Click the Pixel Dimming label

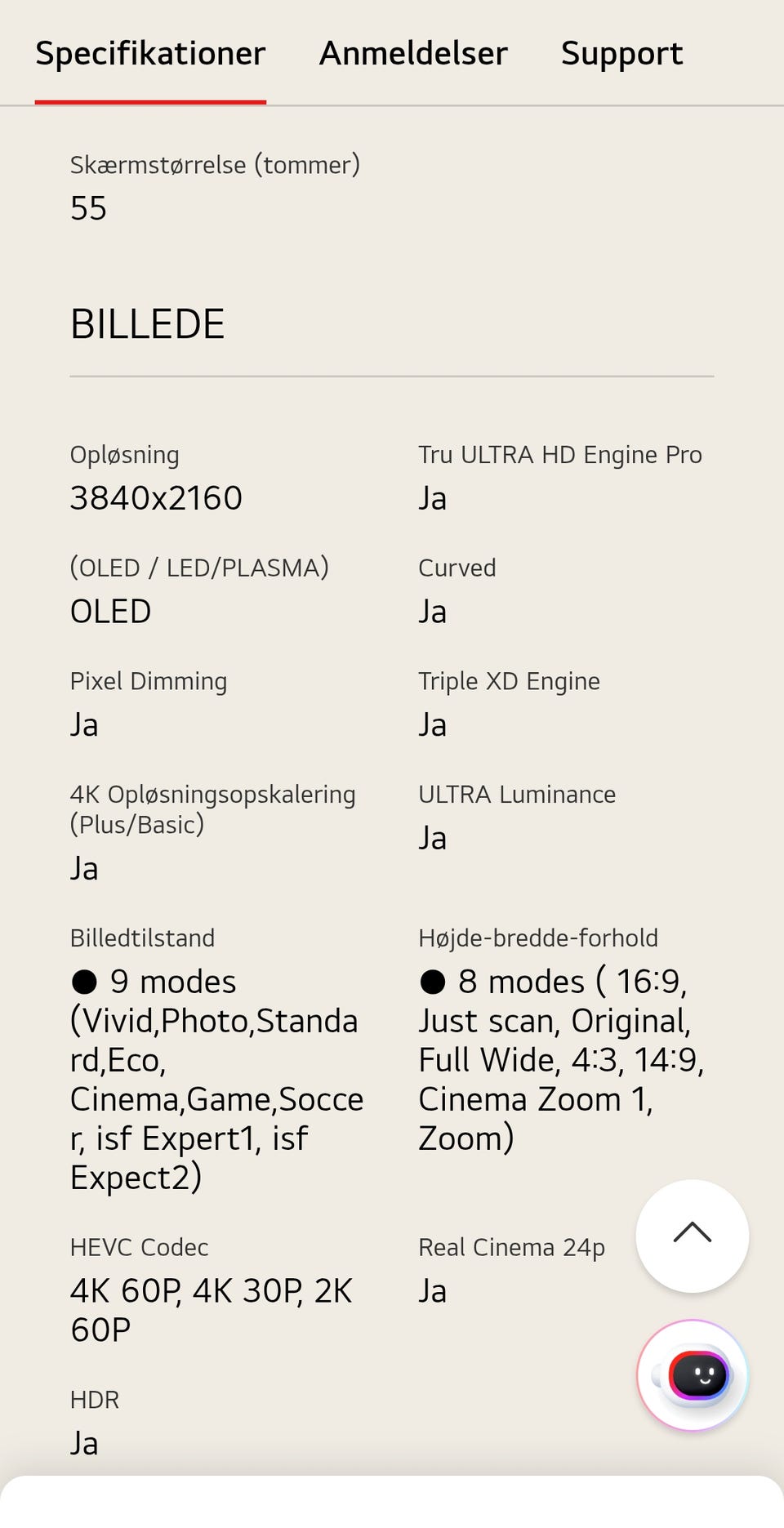149,681
